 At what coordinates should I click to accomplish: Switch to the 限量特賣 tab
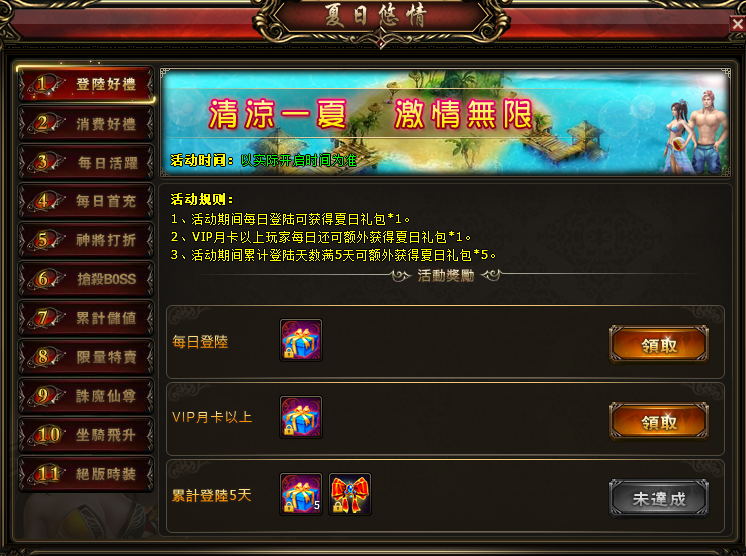point(86,357)
